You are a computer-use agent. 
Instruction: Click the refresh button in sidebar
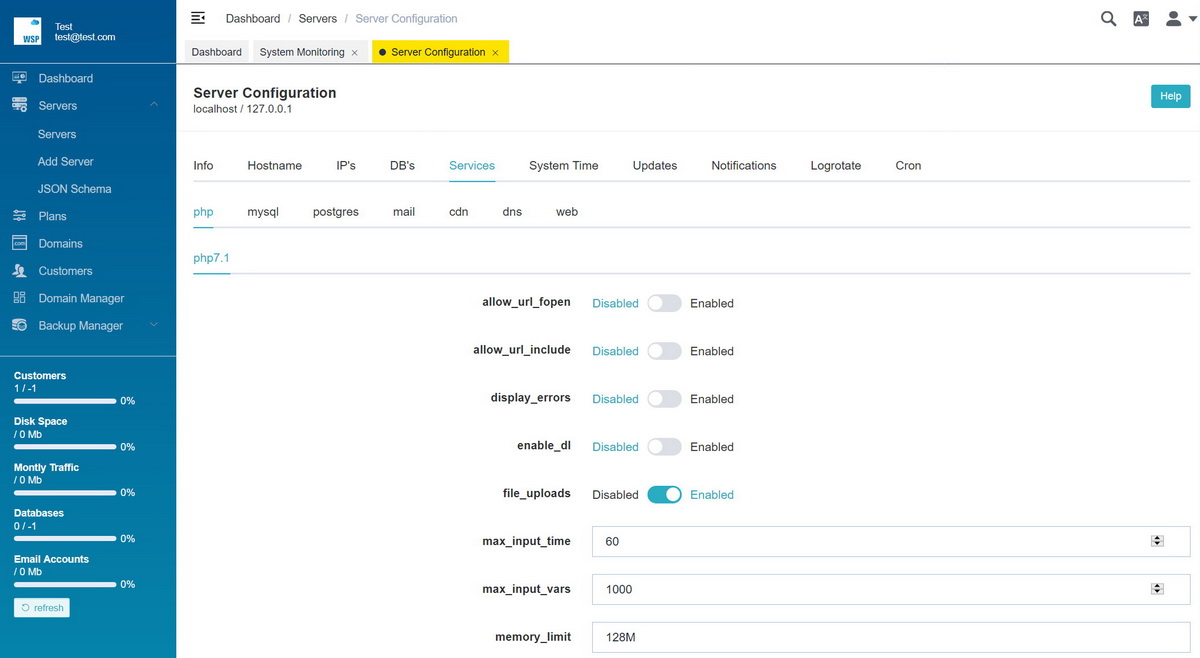(42, 608)
